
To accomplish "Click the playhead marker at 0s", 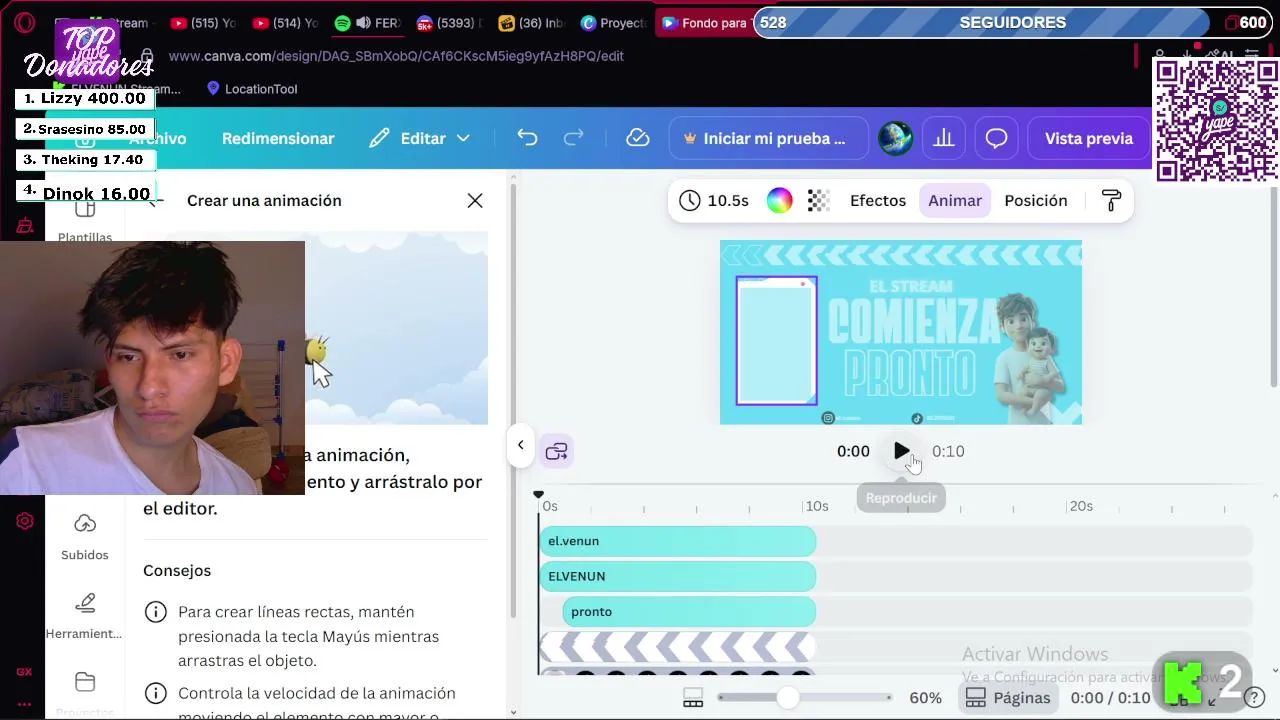I will (x=539, y=496).
